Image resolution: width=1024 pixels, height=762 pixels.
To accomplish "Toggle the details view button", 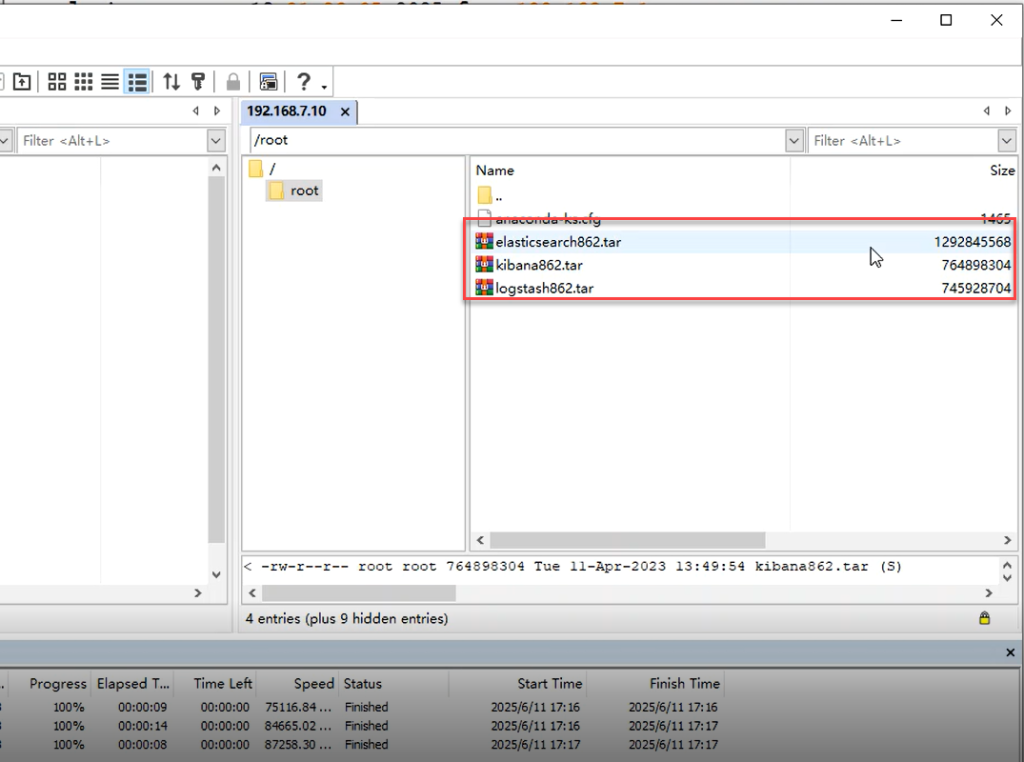I will (x=137, y=82).
